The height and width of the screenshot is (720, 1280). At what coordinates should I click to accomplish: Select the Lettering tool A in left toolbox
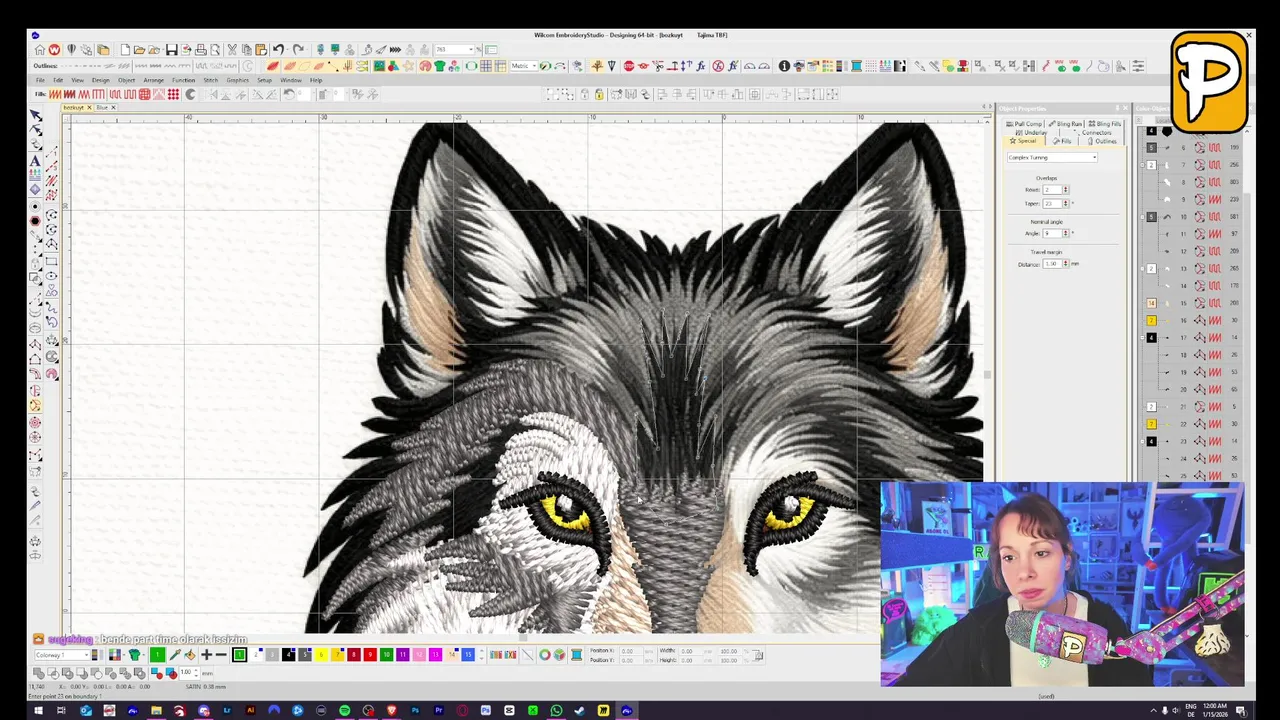tap(35, 161)
